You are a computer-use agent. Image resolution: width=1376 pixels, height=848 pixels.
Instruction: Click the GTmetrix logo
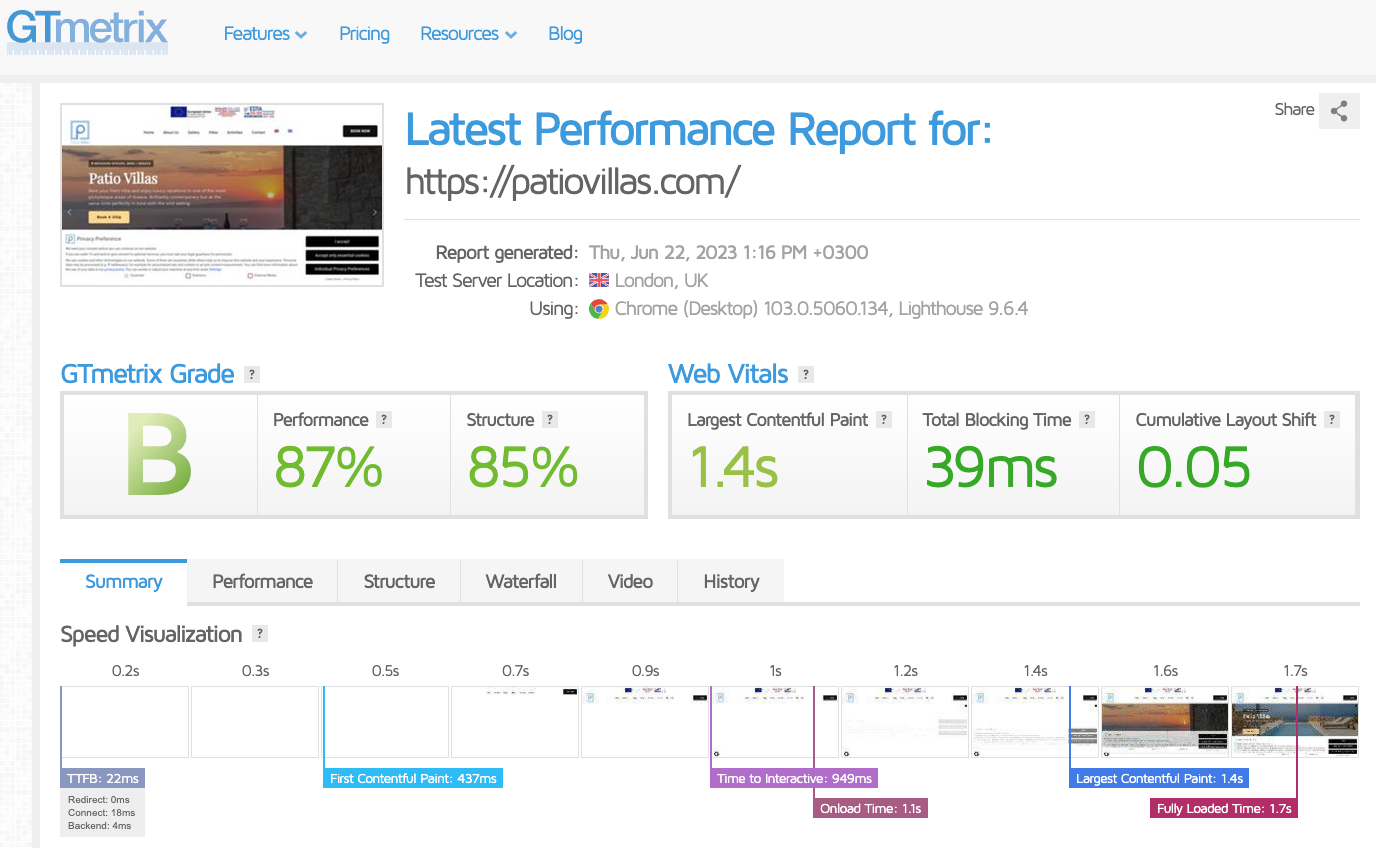(87, 30)
